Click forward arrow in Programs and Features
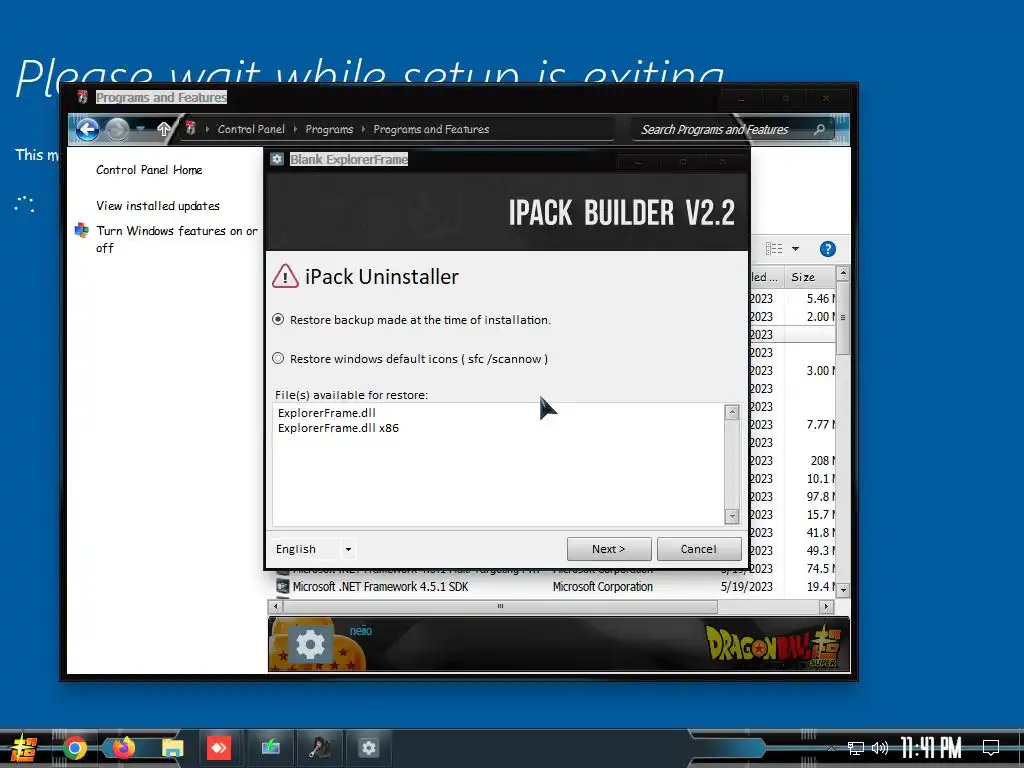Screen dimensions: 1024x768 click(x=118, y=129)
